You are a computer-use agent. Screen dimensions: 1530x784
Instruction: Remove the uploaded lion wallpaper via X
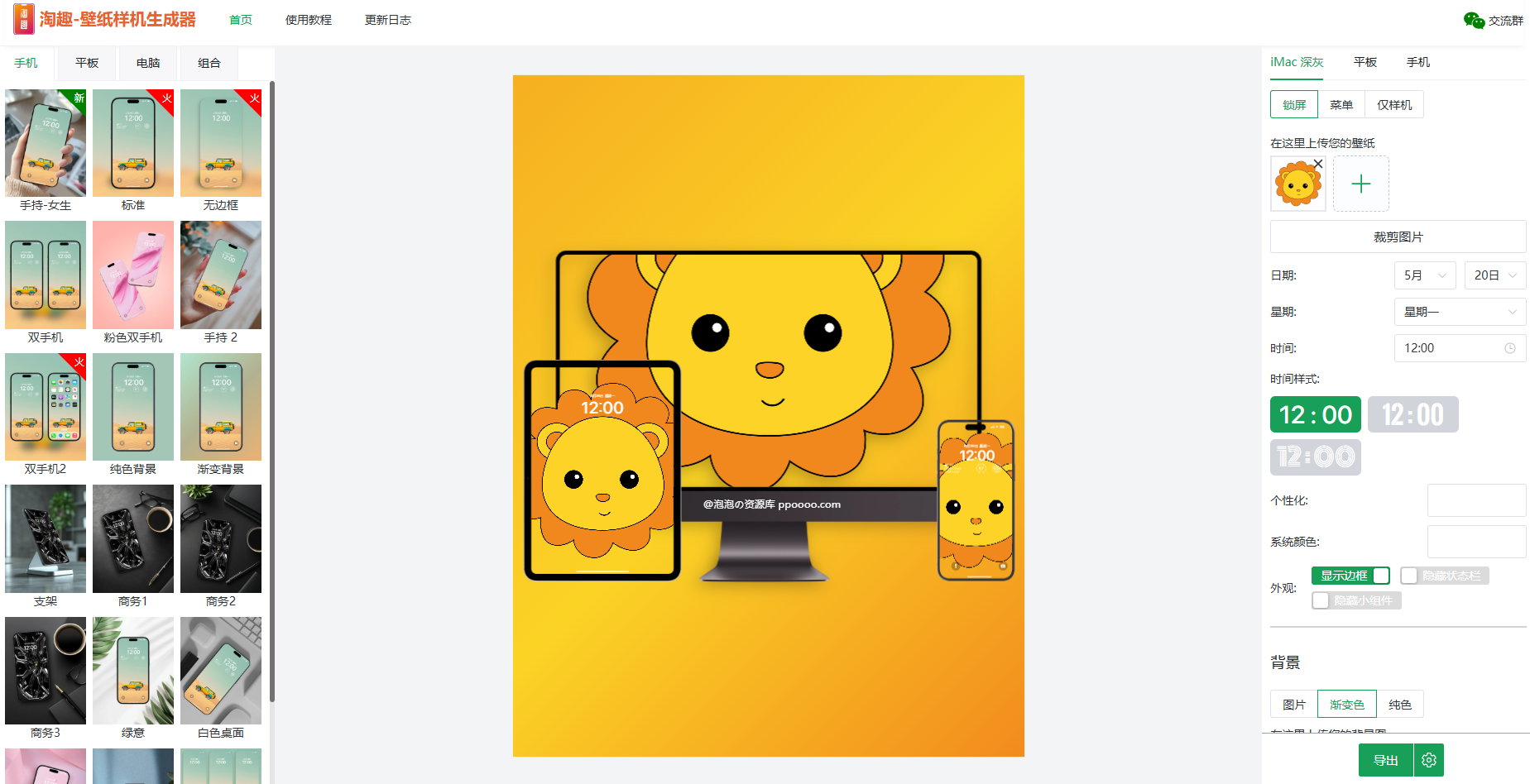[1318, 164]
